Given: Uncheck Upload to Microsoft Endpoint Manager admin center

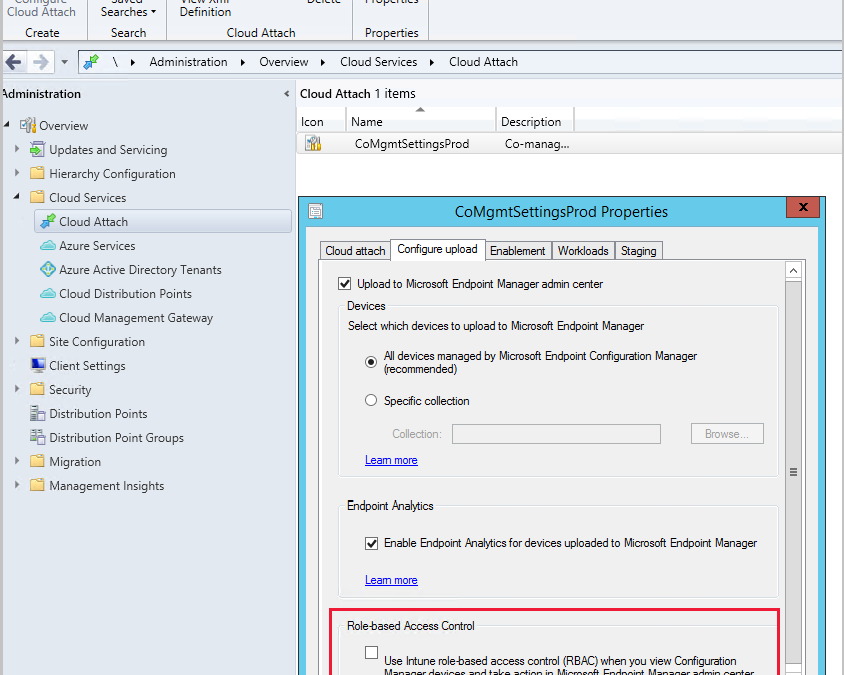Looking at the screenshot, I should click(x=344, y=284).
